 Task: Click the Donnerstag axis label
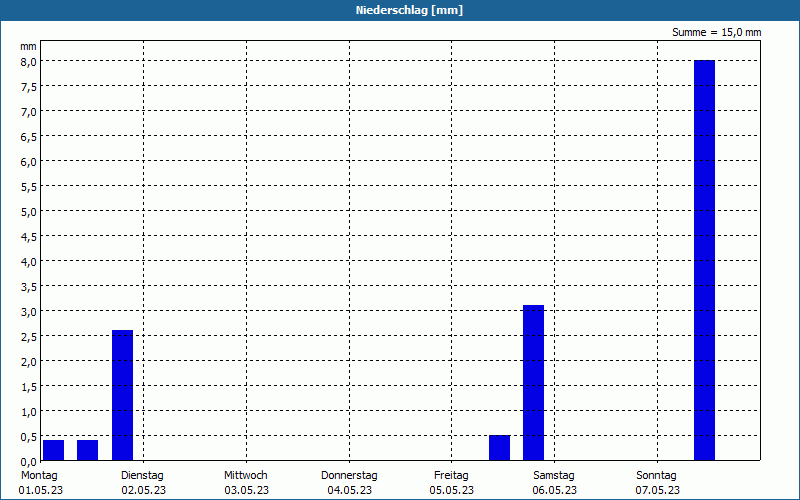point(349,475)
